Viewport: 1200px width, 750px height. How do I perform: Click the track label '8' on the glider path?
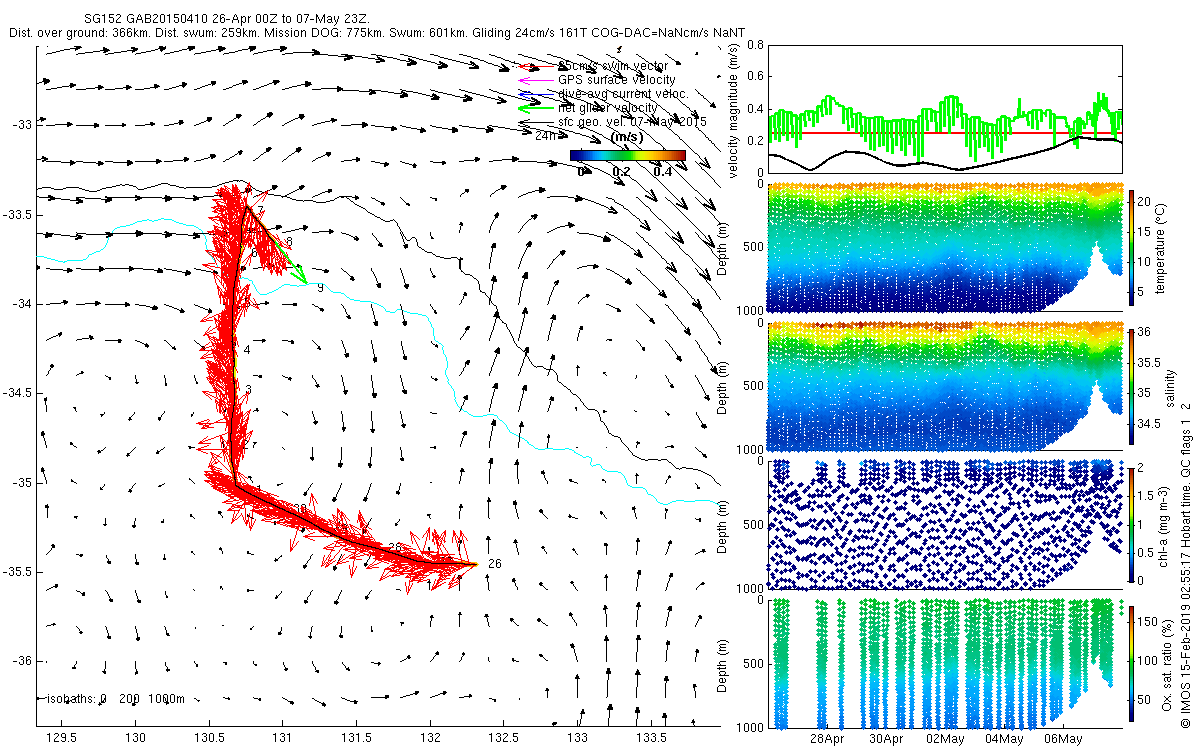pos(289,243)
